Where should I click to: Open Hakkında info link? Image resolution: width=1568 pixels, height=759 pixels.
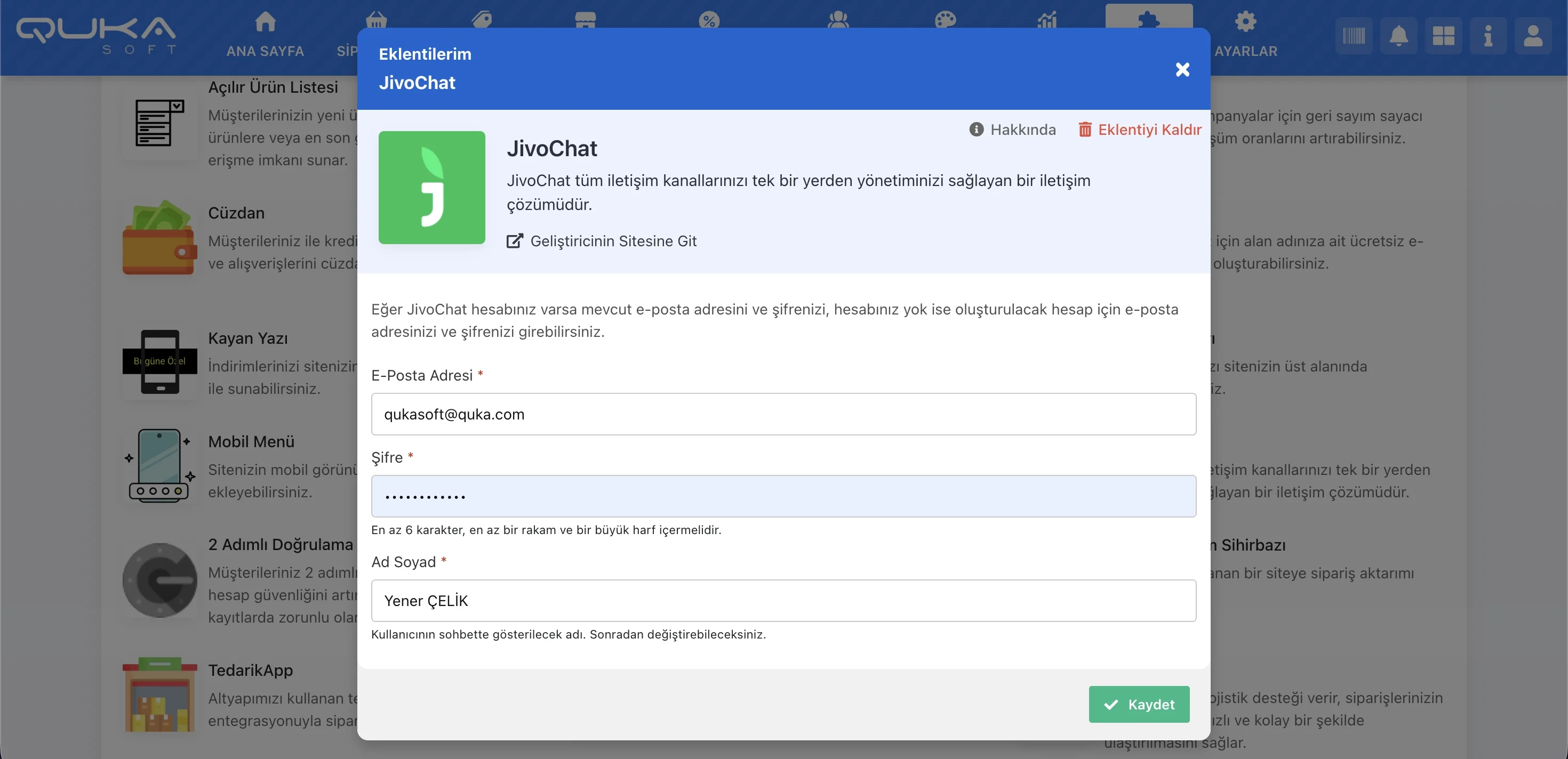pos(1012,130)
